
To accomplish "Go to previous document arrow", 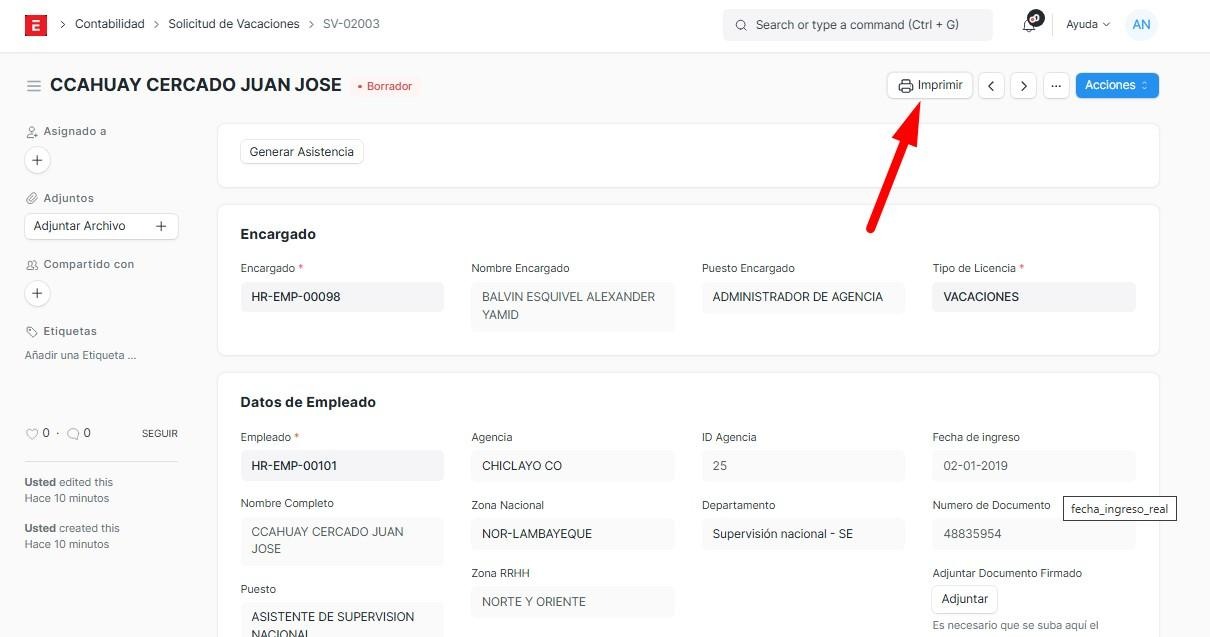I will 991,86.
